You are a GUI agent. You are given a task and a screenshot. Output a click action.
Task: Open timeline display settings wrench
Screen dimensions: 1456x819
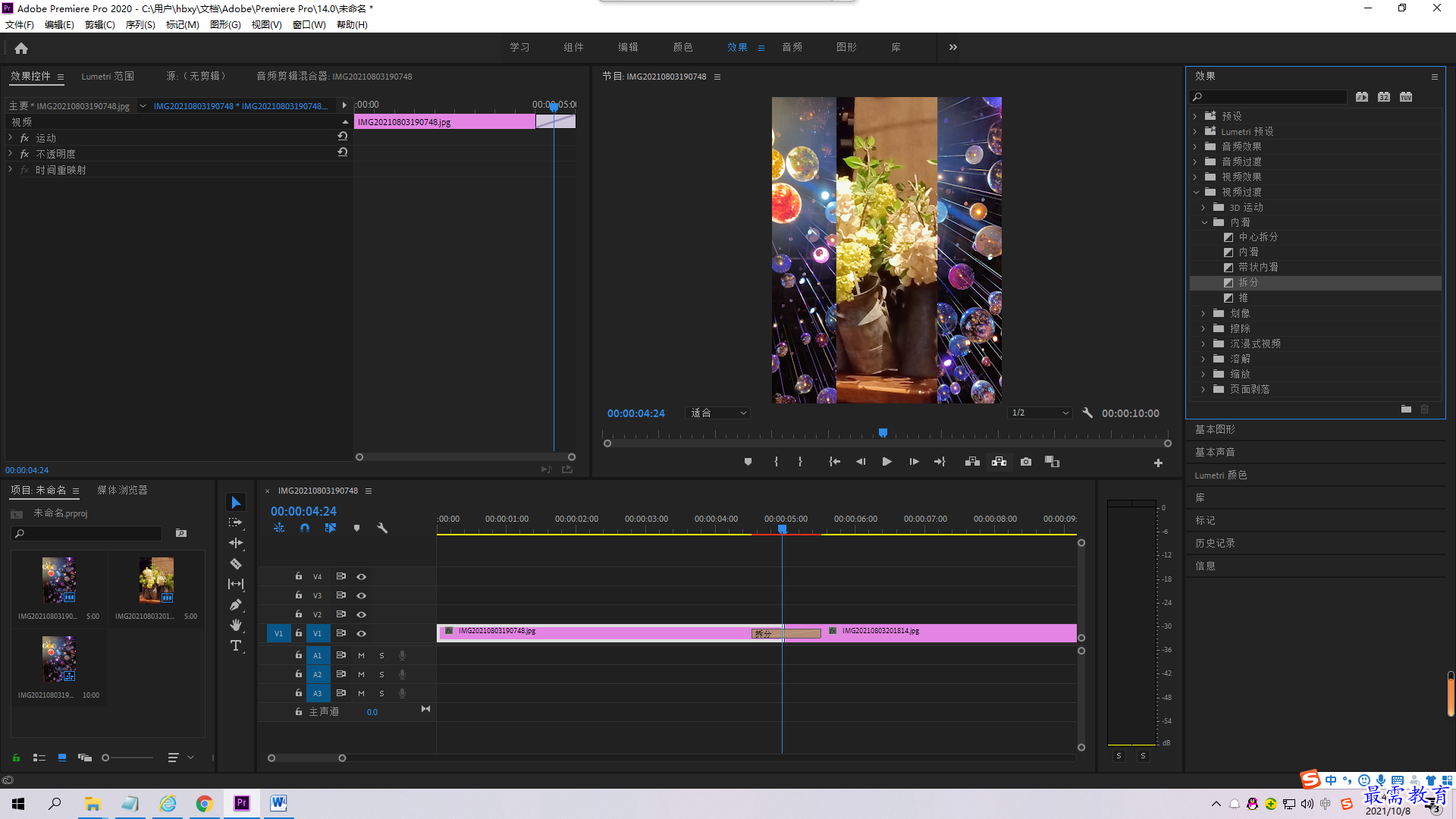pos(382,528)
